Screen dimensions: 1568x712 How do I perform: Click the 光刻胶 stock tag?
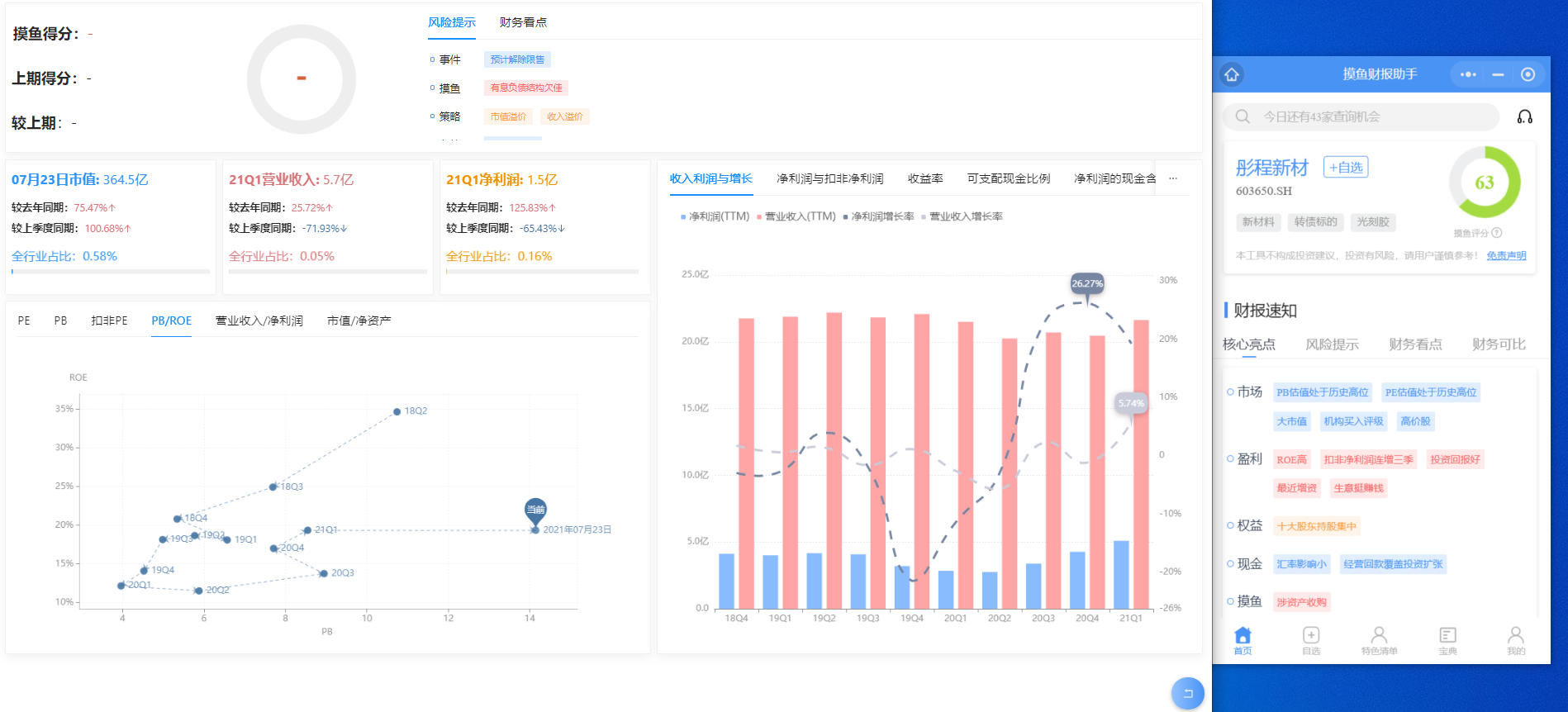point(1373,222)
